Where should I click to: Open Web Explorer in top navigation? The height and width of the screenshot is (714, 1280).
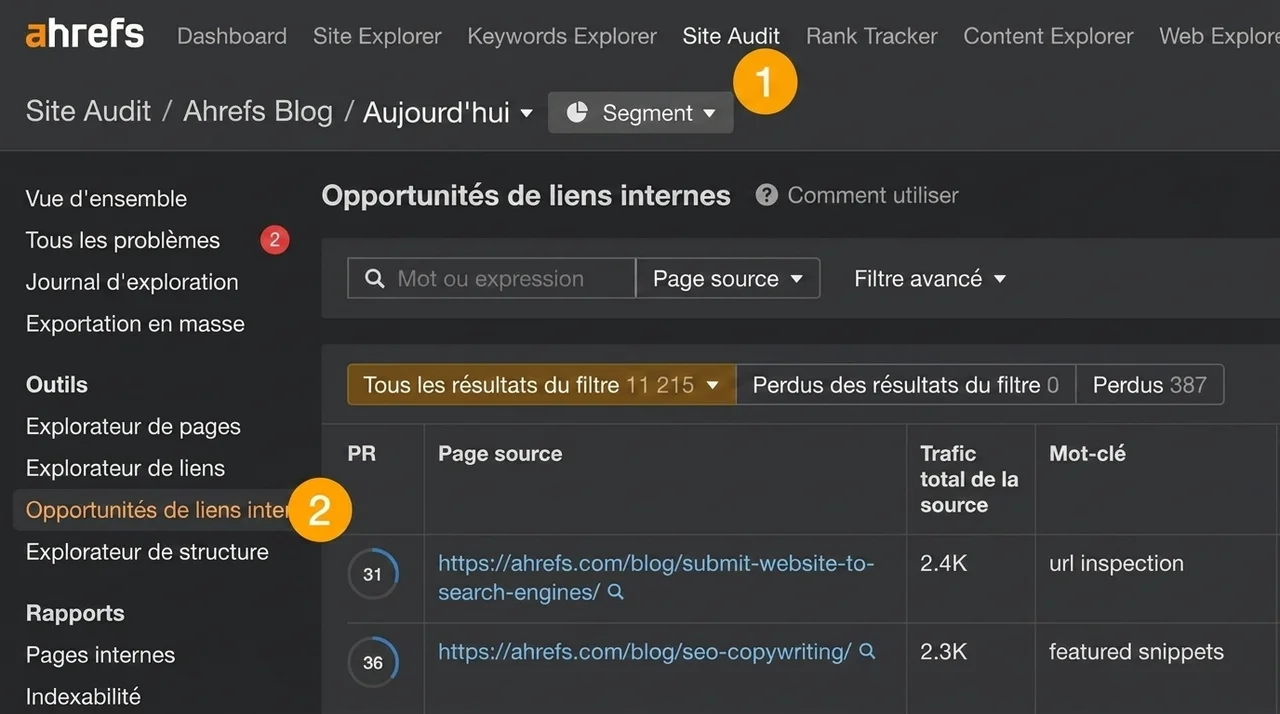1219,36
